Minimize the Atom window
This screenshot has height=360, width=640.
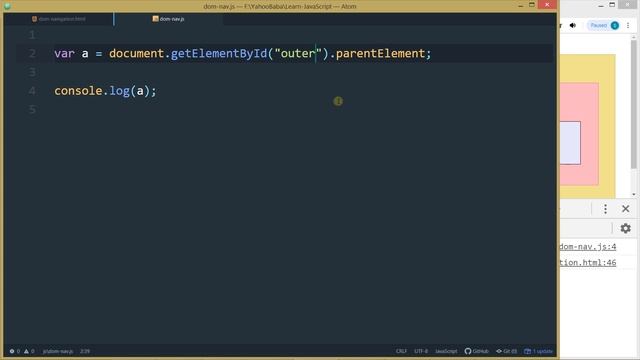tap(520, 5)
